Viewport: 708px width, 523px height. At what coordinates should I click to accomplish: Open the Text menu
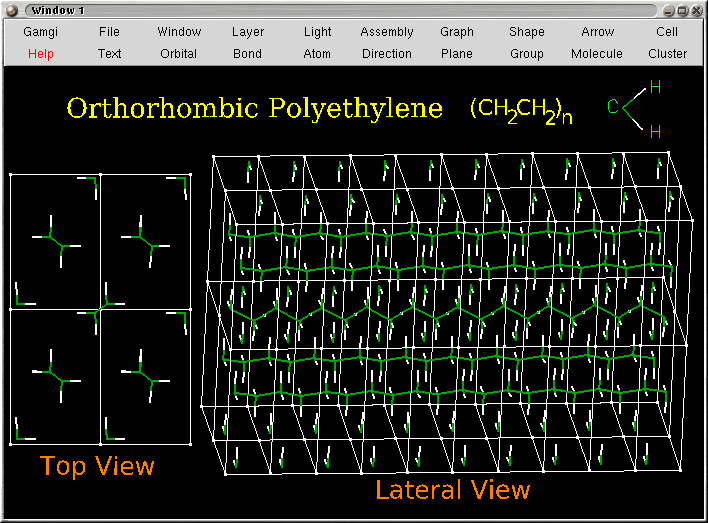pyautogui.click(x=109, y=54)
